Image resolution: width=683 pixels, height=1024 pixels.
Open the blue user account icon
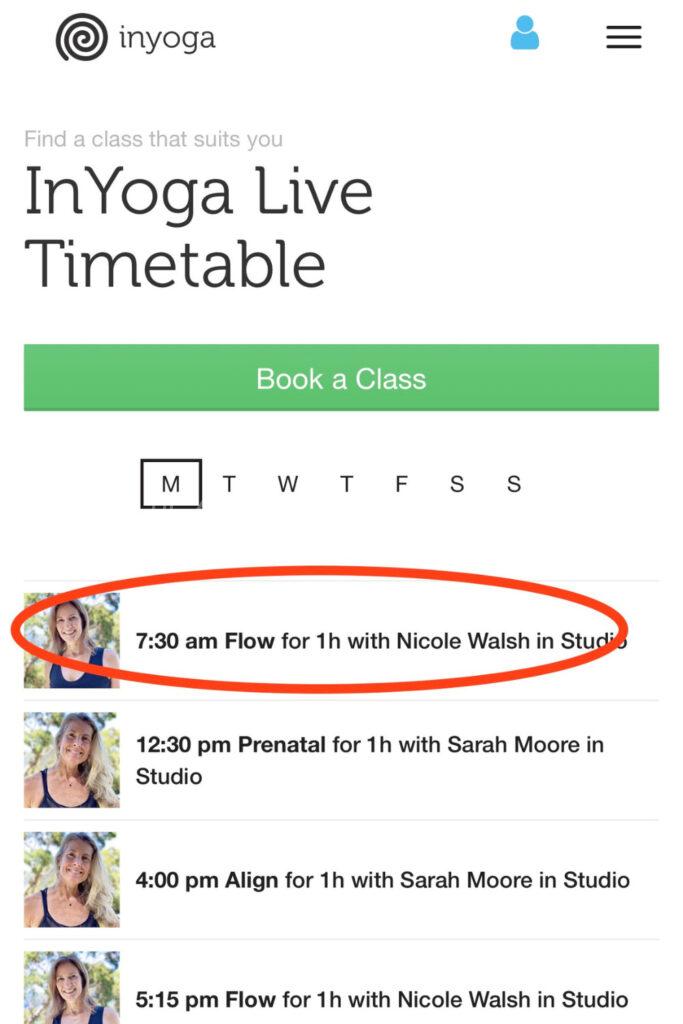524,34
